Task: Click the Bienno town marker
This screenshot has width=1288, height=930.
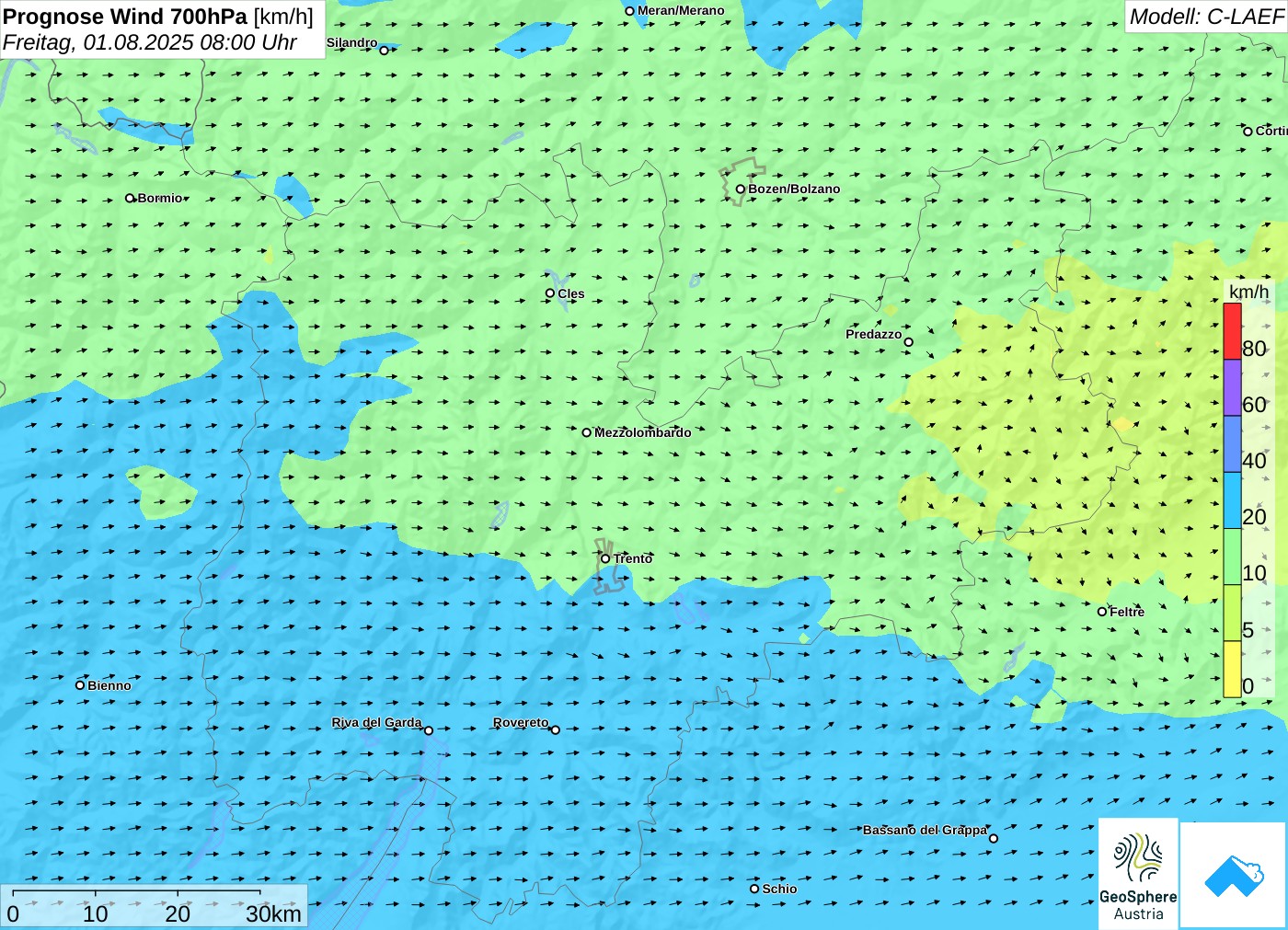Action: (x=80, y=685)
